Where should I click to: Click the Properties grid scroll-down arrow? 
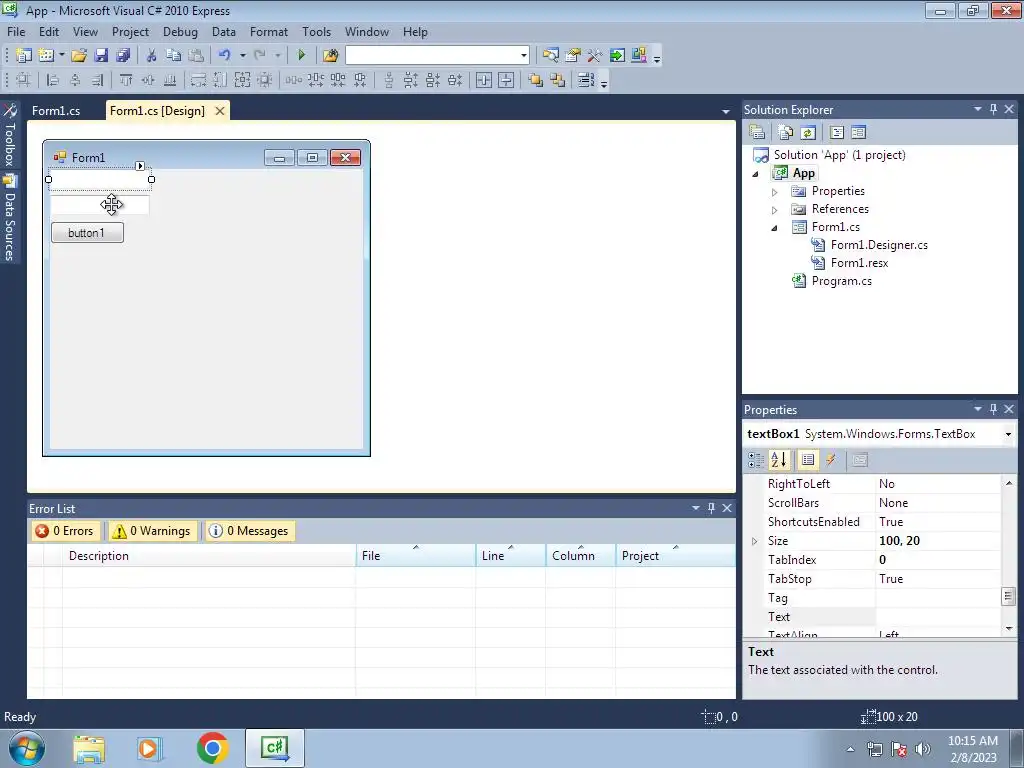tap(1008, 628)
